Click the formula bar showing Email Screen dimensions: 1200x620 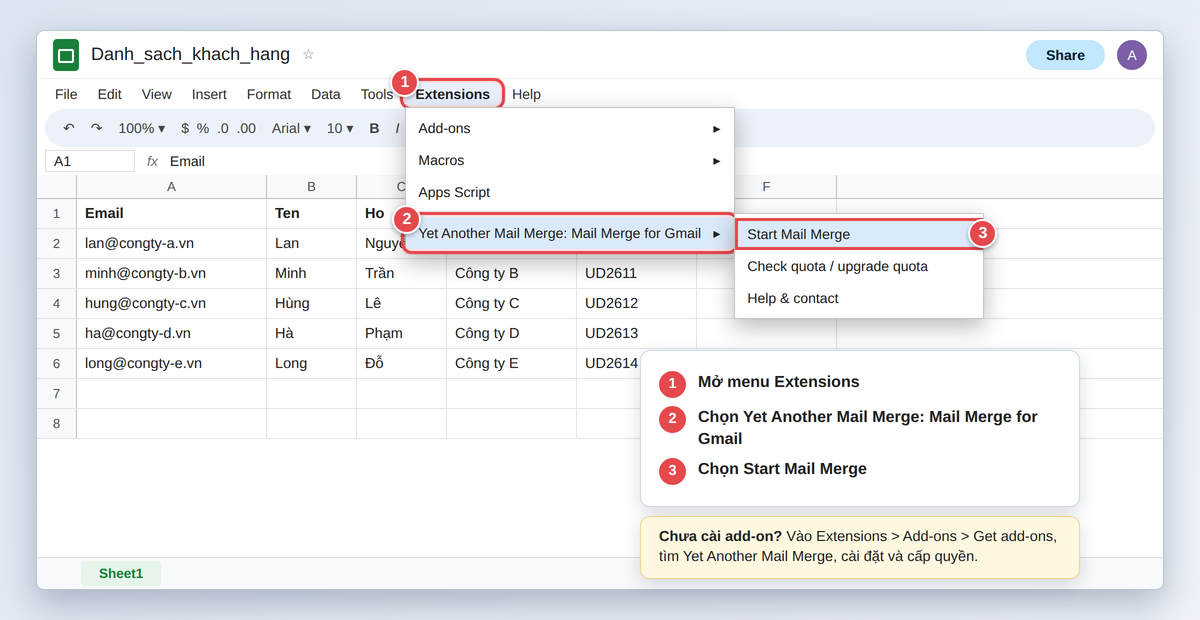[x=187, y=161]
